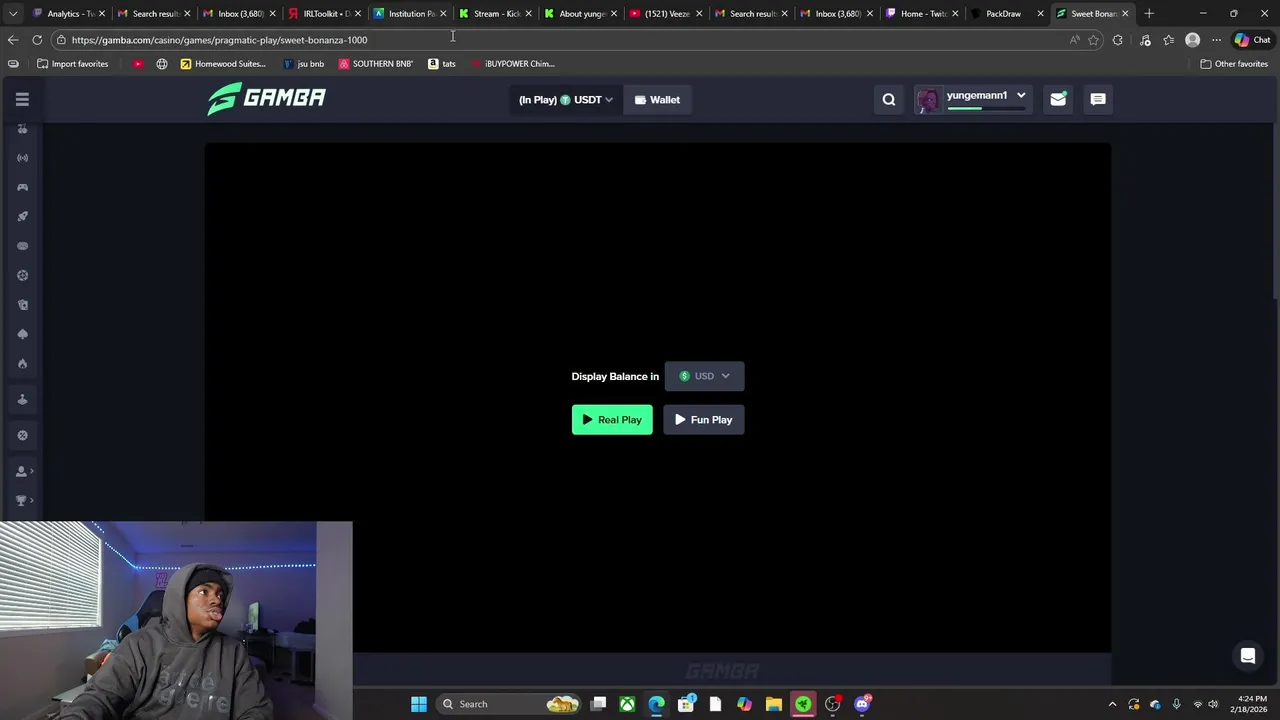Open the chat panel icon in header
This screenshot has height=720, width=1280.
pyautogui.click(x=1098, y=99)
